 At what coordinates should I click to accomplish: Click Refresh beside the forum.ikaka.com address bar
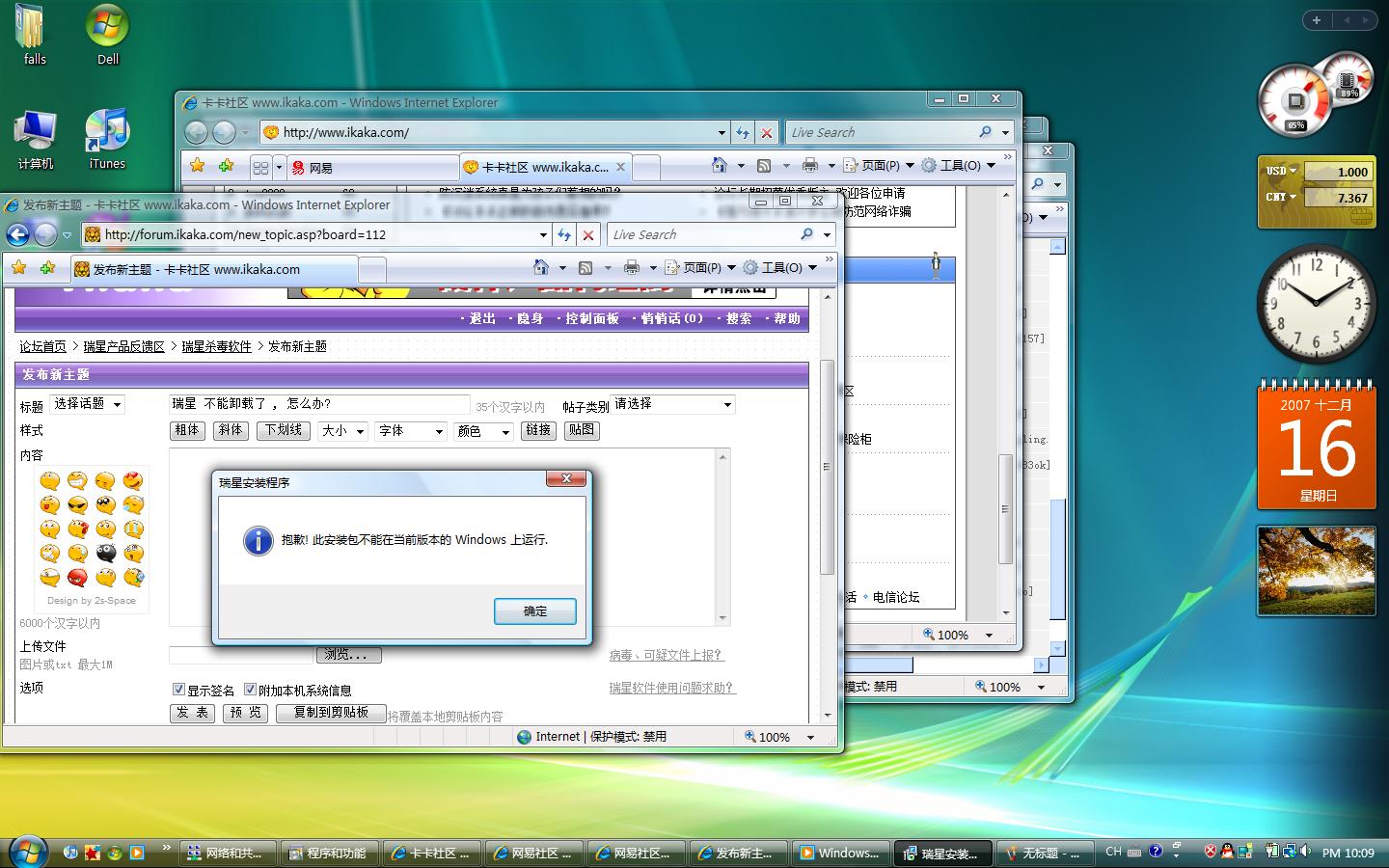pos(564,234)
